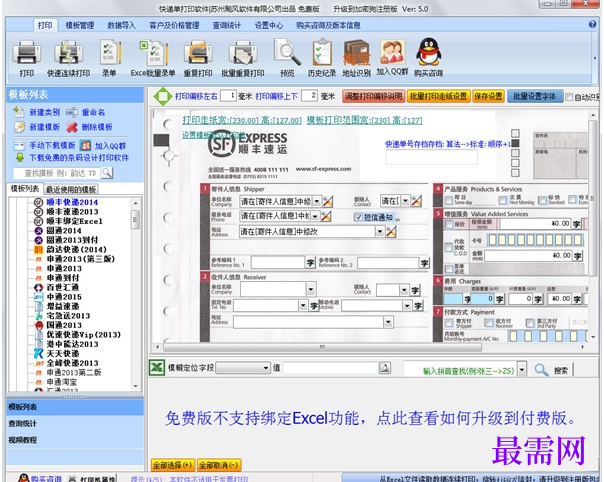Click the 下载免费的条码设计打印软件 link
This screenshot has height=482, width=604.
[x=79, y=158]
